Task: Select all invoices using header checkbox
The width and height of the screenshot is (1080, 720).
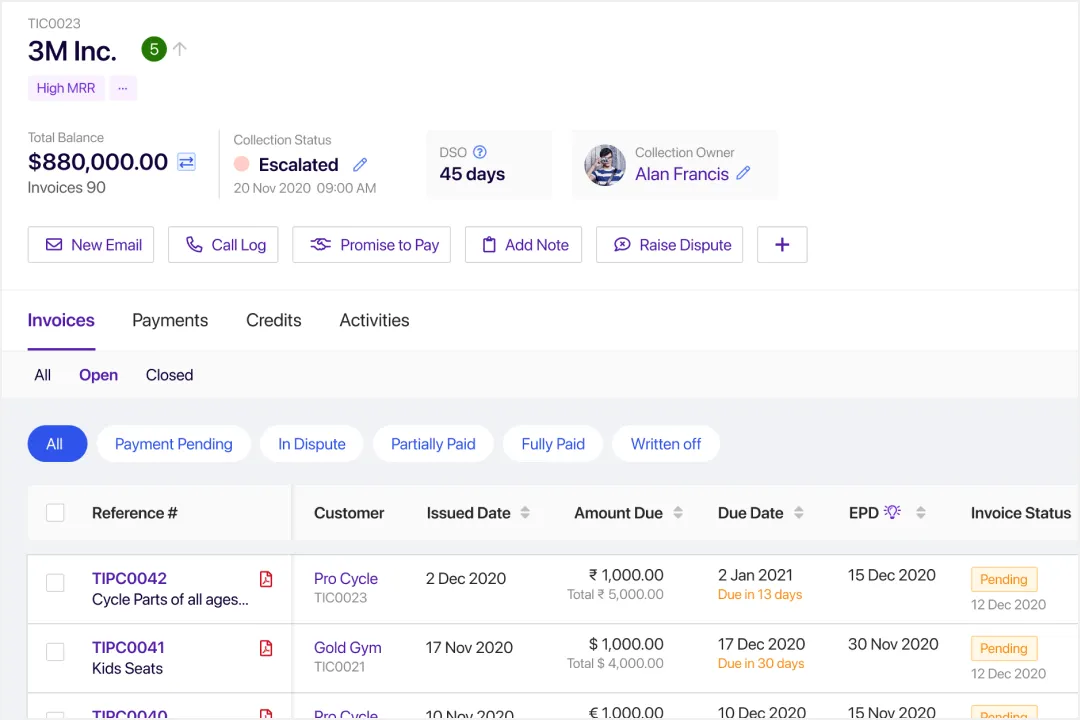Action: [55, 512]
